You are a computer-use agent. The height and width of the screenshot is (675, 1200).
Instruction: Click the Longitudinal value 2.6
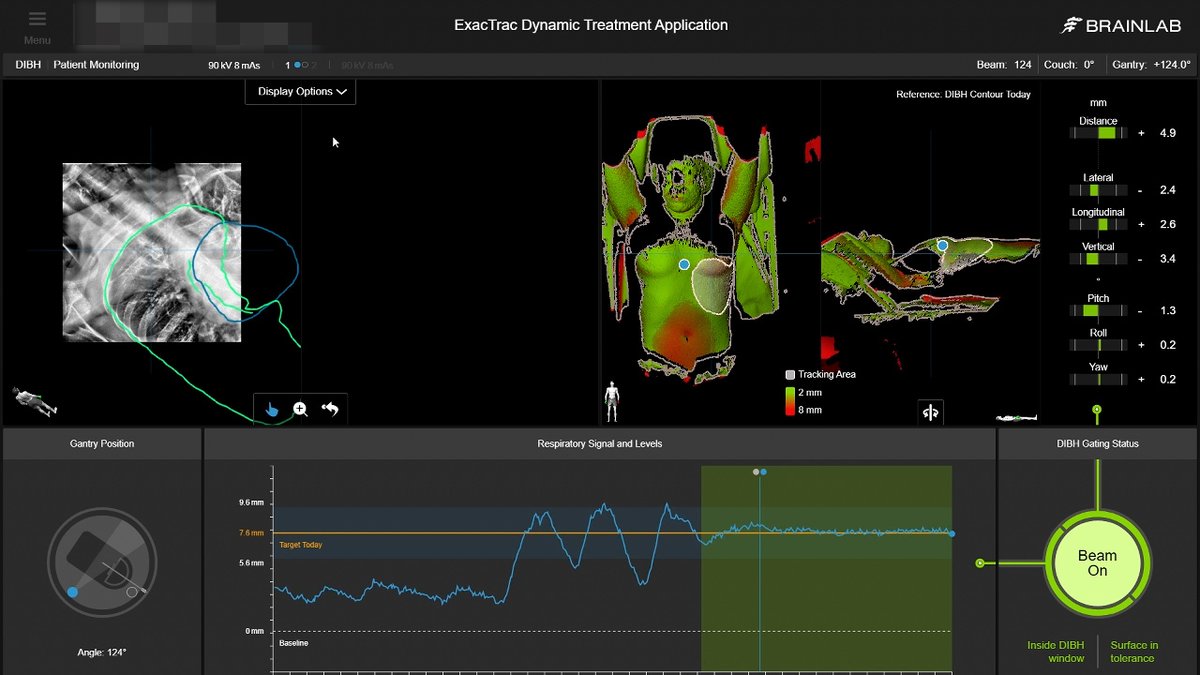(x=1167, y=225)
